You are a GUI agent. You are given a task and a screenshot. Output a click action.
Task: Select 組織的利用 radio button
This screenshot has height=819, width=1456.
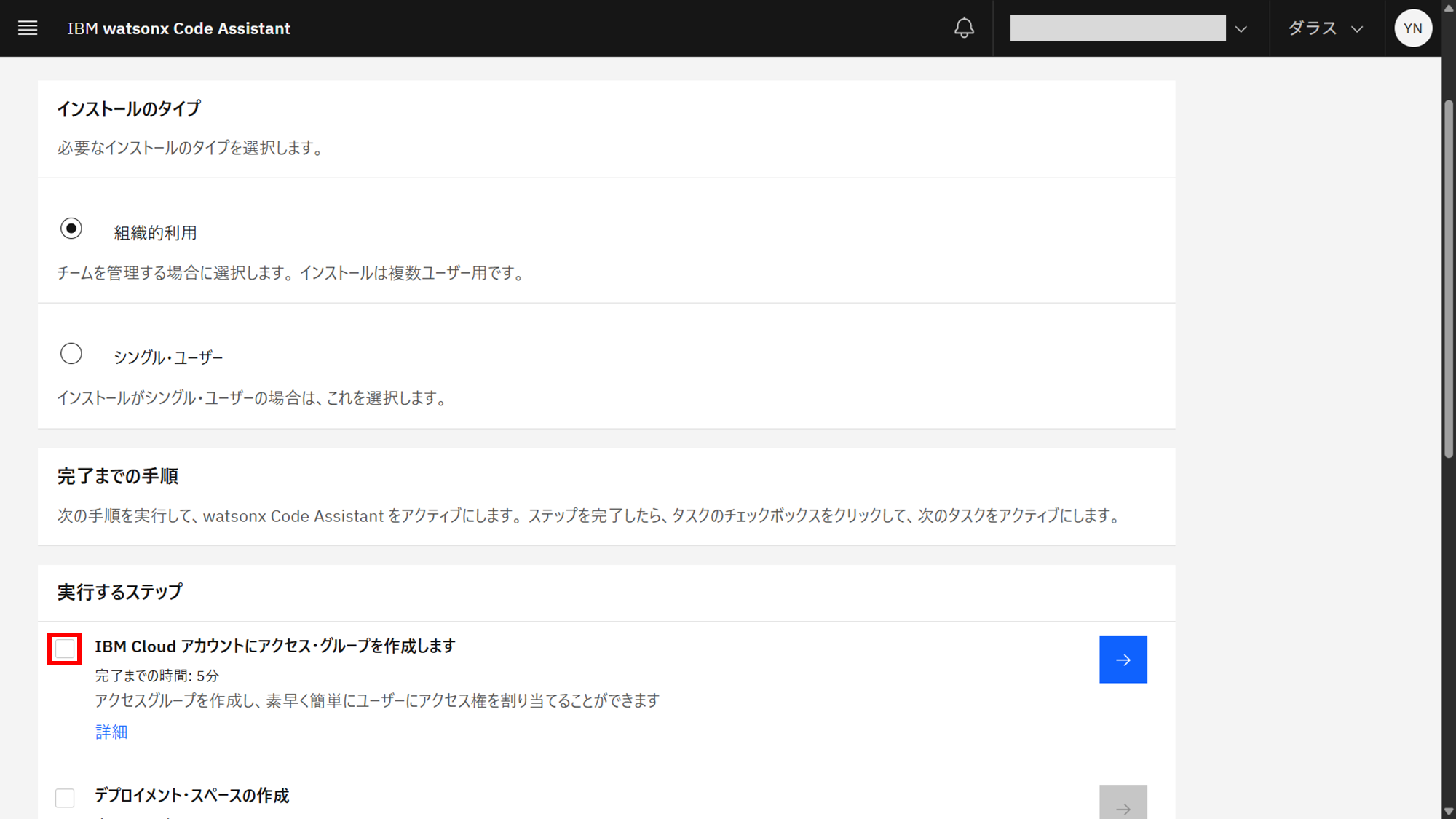coord(71,229)
